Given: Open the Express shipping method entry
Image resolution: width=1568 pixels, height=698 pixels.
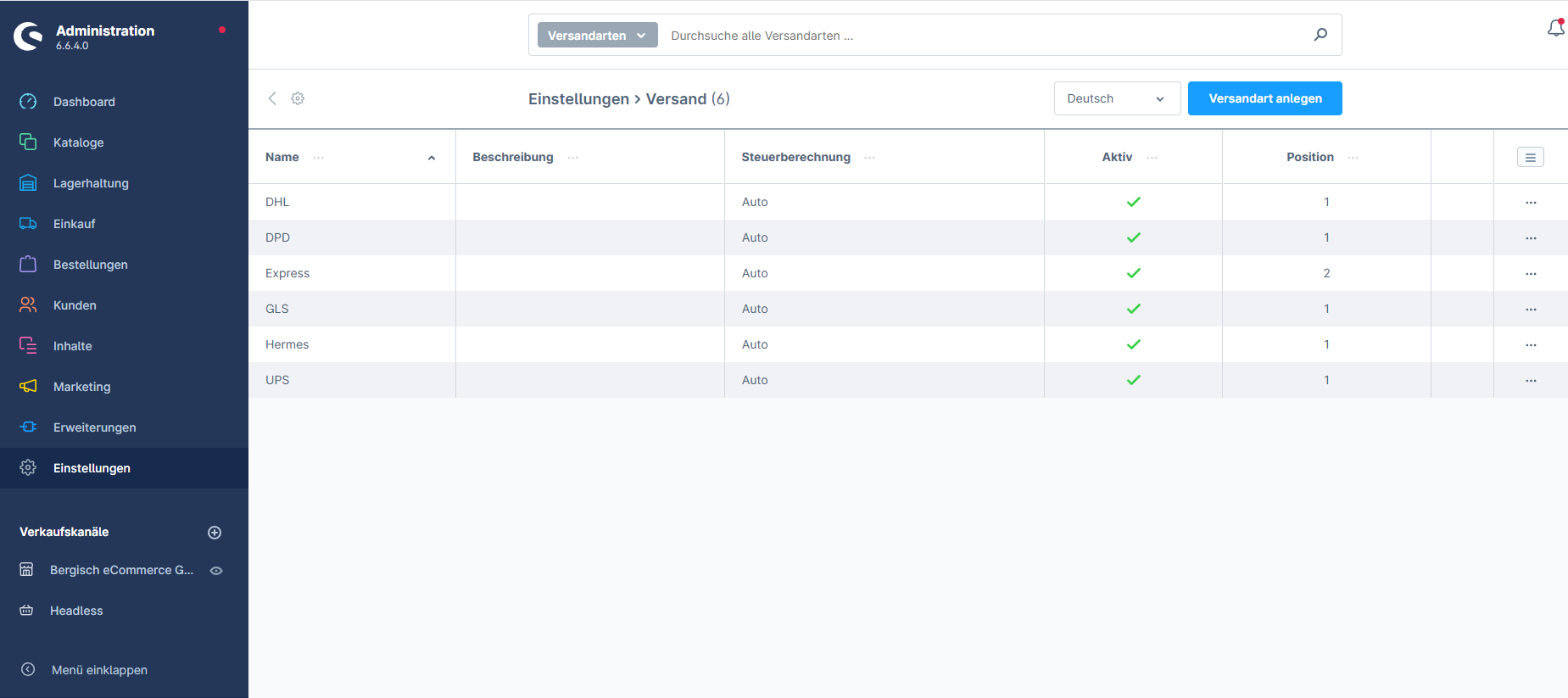Looking at the screenshot, I should click(x=287, y=273).
